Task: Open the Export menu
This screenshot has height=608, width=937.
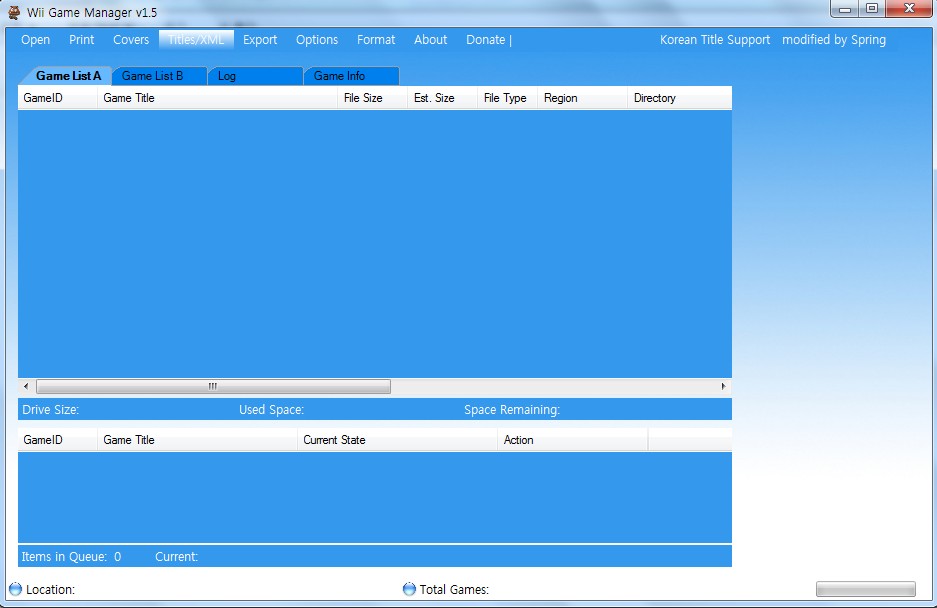Action: [260, 40]
